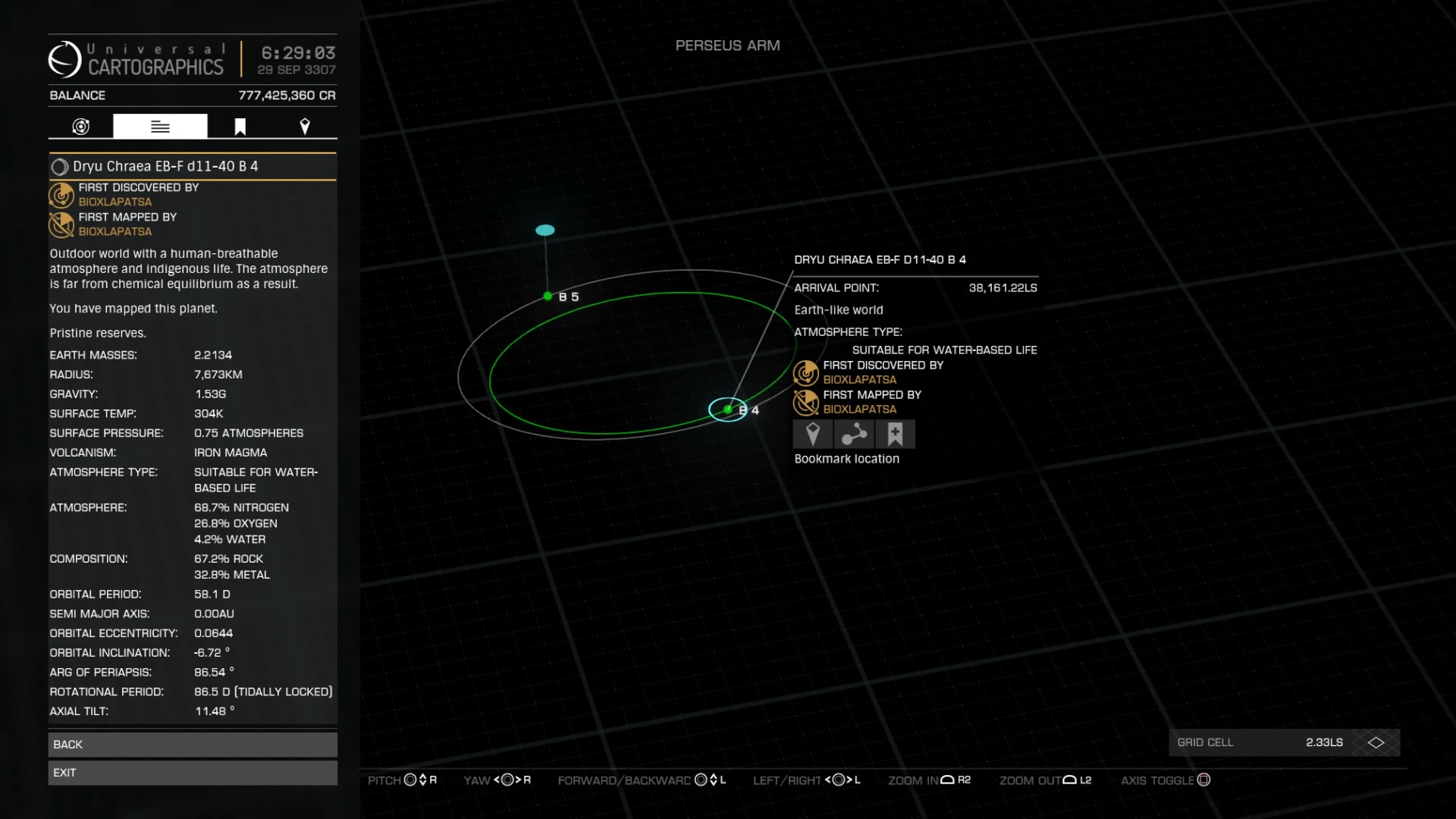
Task: Click the AXIS TOGGLE control hint
Action: coord(1166,780)
